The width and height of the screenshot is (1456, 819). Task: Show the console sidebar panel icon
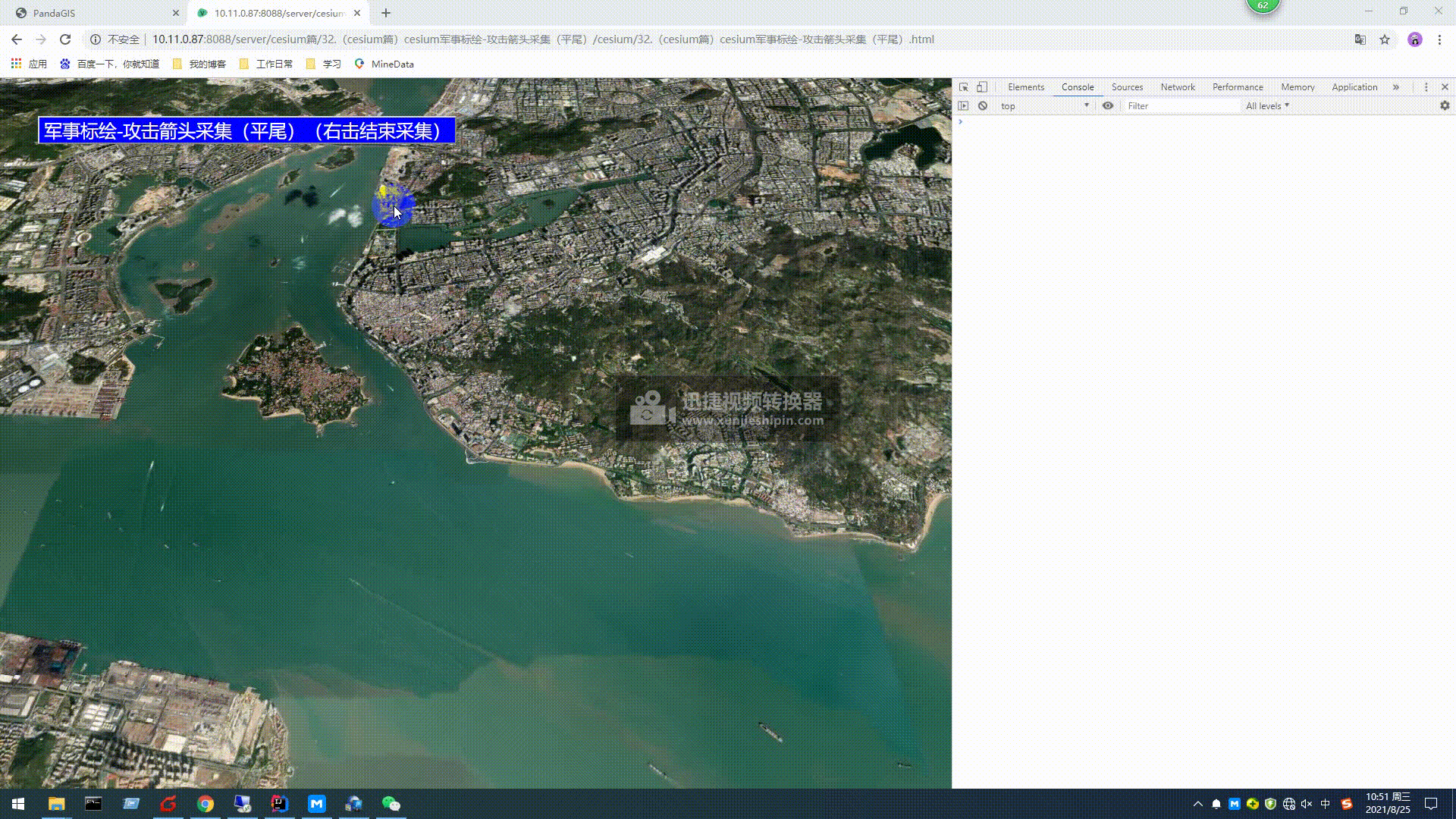963,106
